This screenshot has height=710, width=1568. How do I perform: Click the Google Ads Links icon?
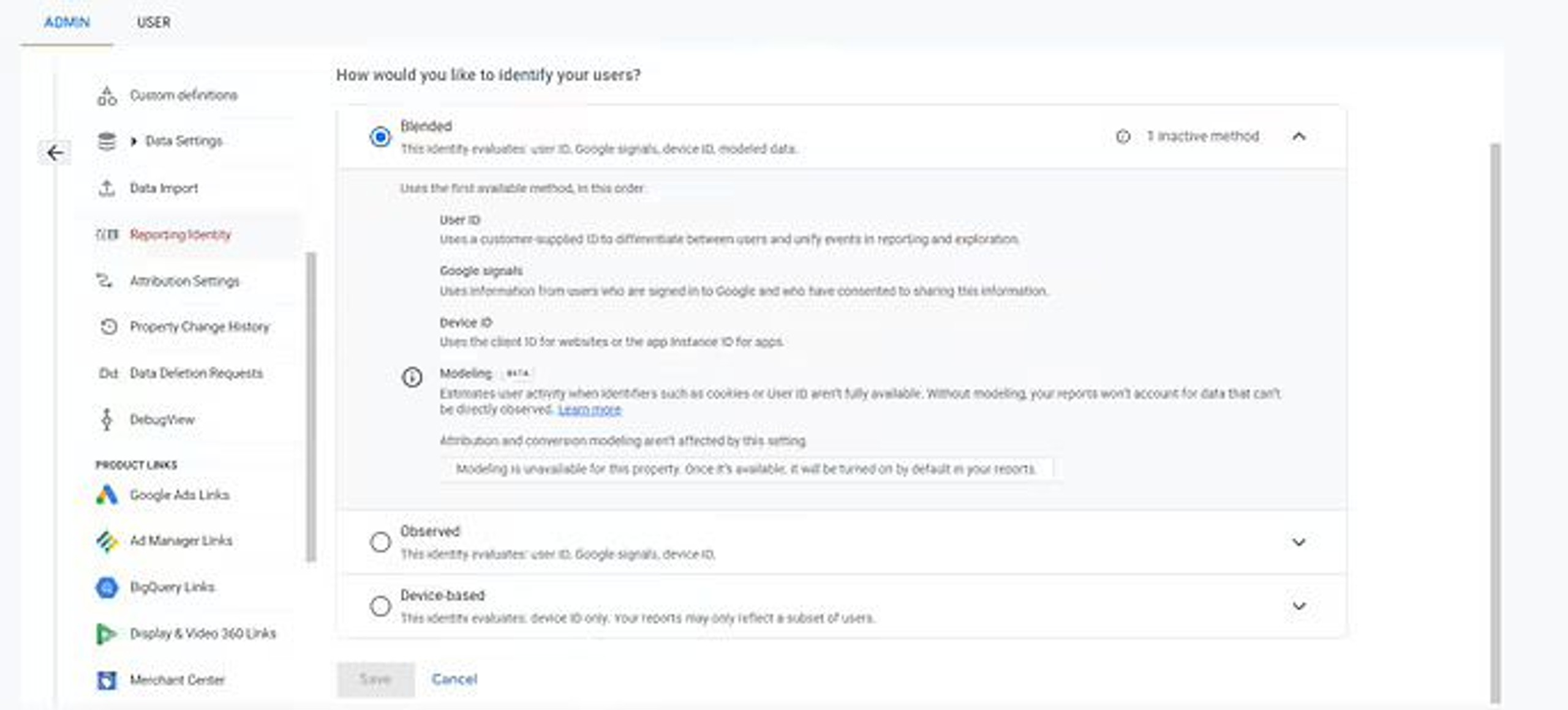107,495
